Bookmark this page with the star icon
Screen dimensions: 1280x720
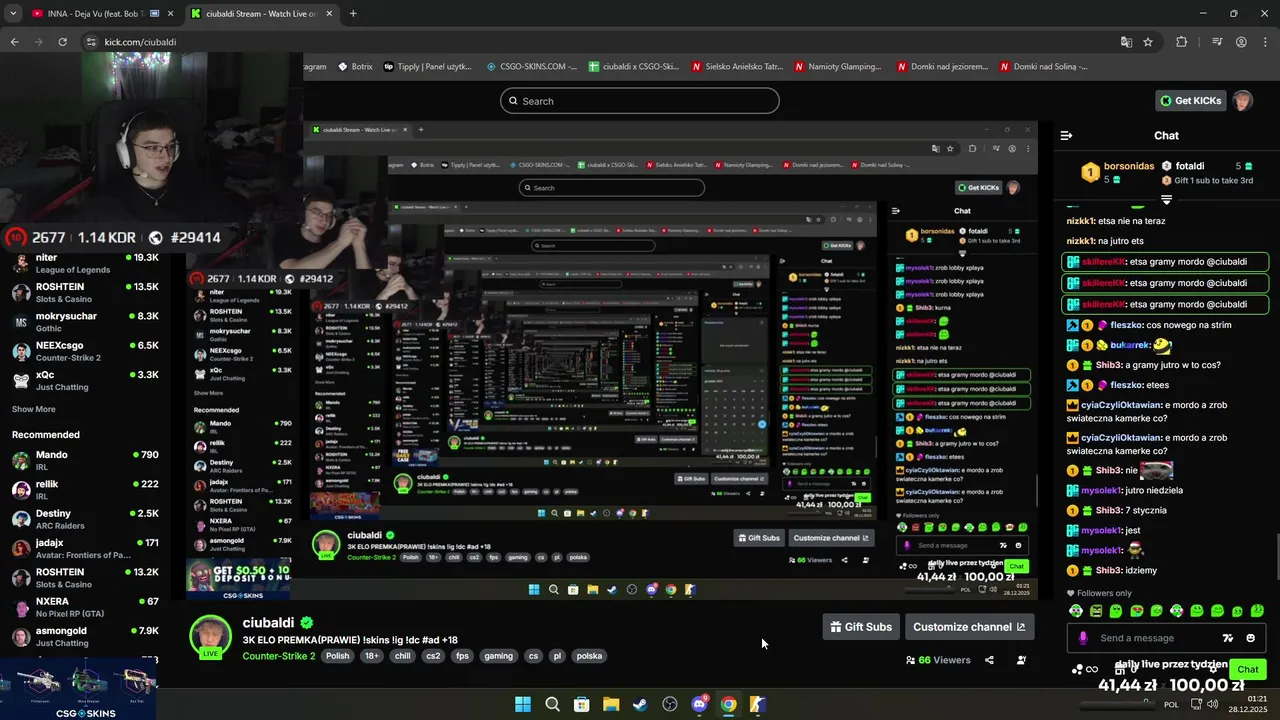(1148, 42)
